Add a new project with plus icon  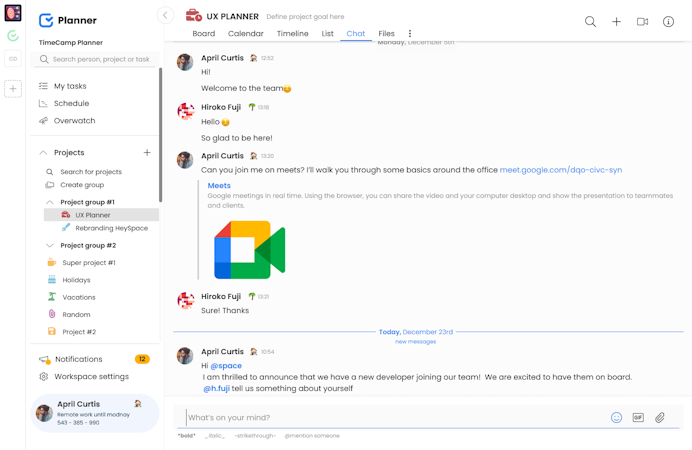click(147, 153)
